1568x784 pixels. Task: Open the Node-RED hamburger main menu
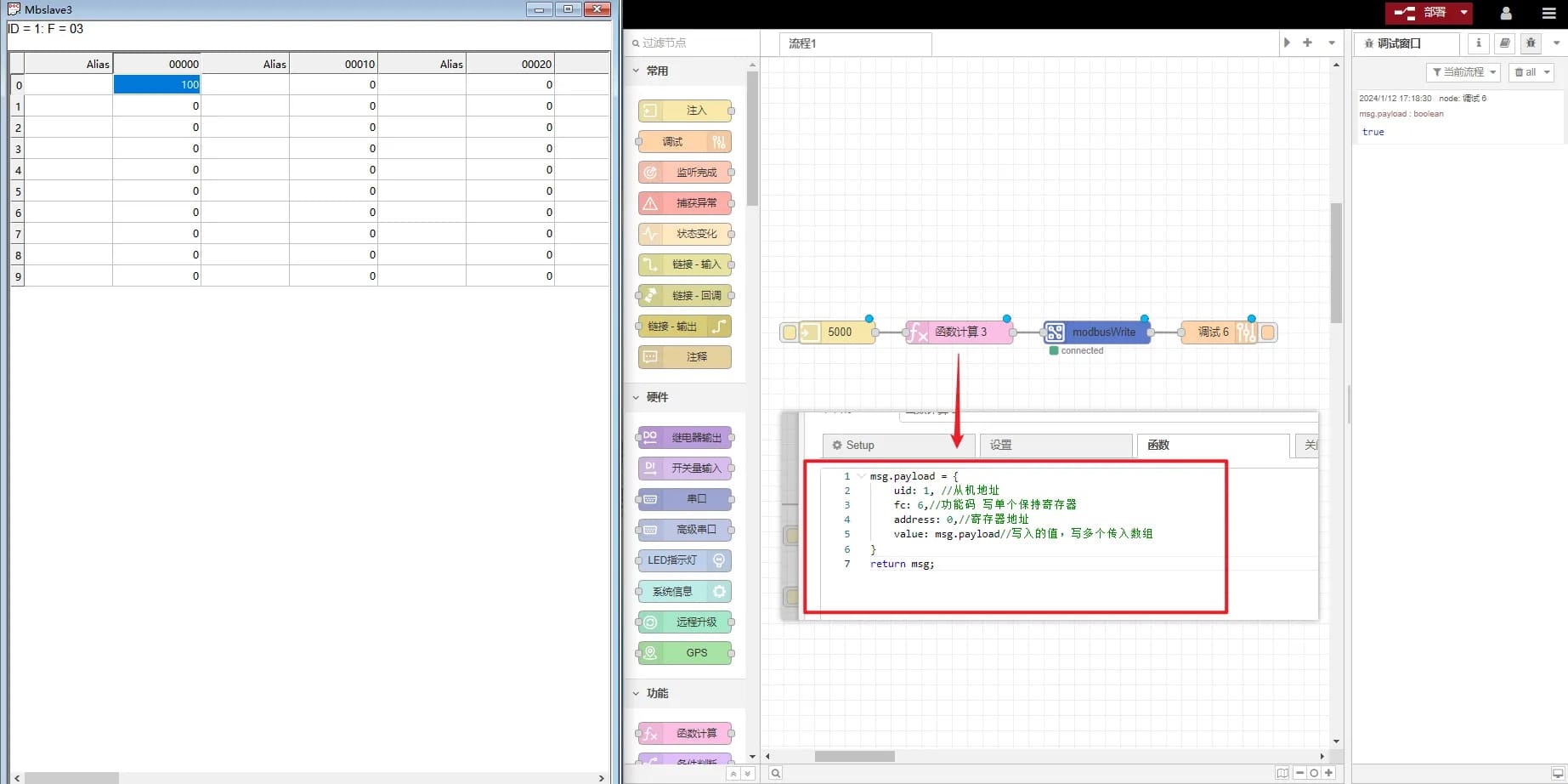[x=1548, y=14]
